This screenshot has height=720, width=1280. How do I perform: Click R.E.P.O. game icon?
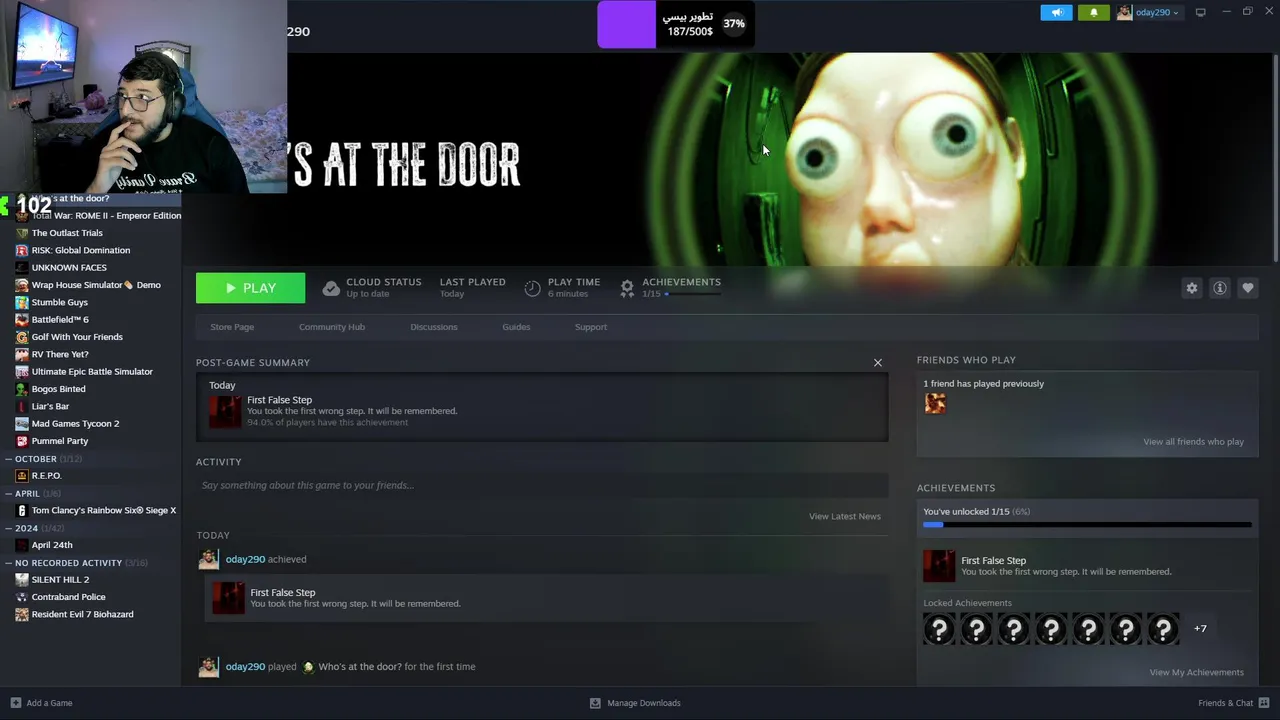pos(22,476)
